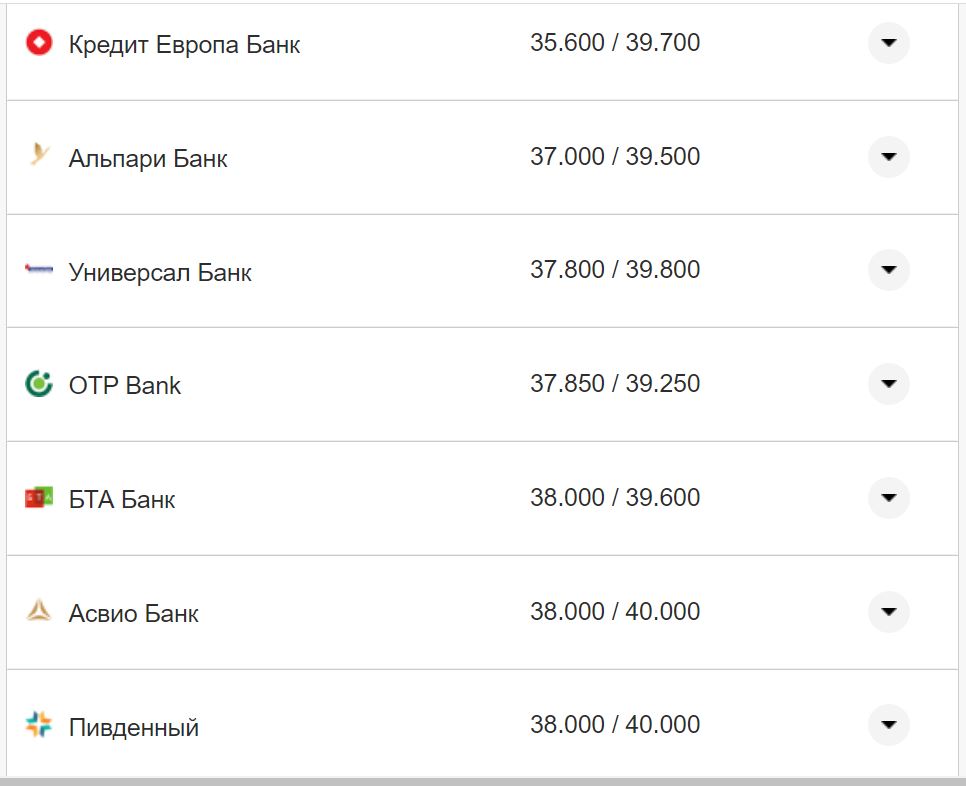The height and width of the screenshot is (786, 966).
Task: Click the OTP Bank name text
Action: point(125,384)
